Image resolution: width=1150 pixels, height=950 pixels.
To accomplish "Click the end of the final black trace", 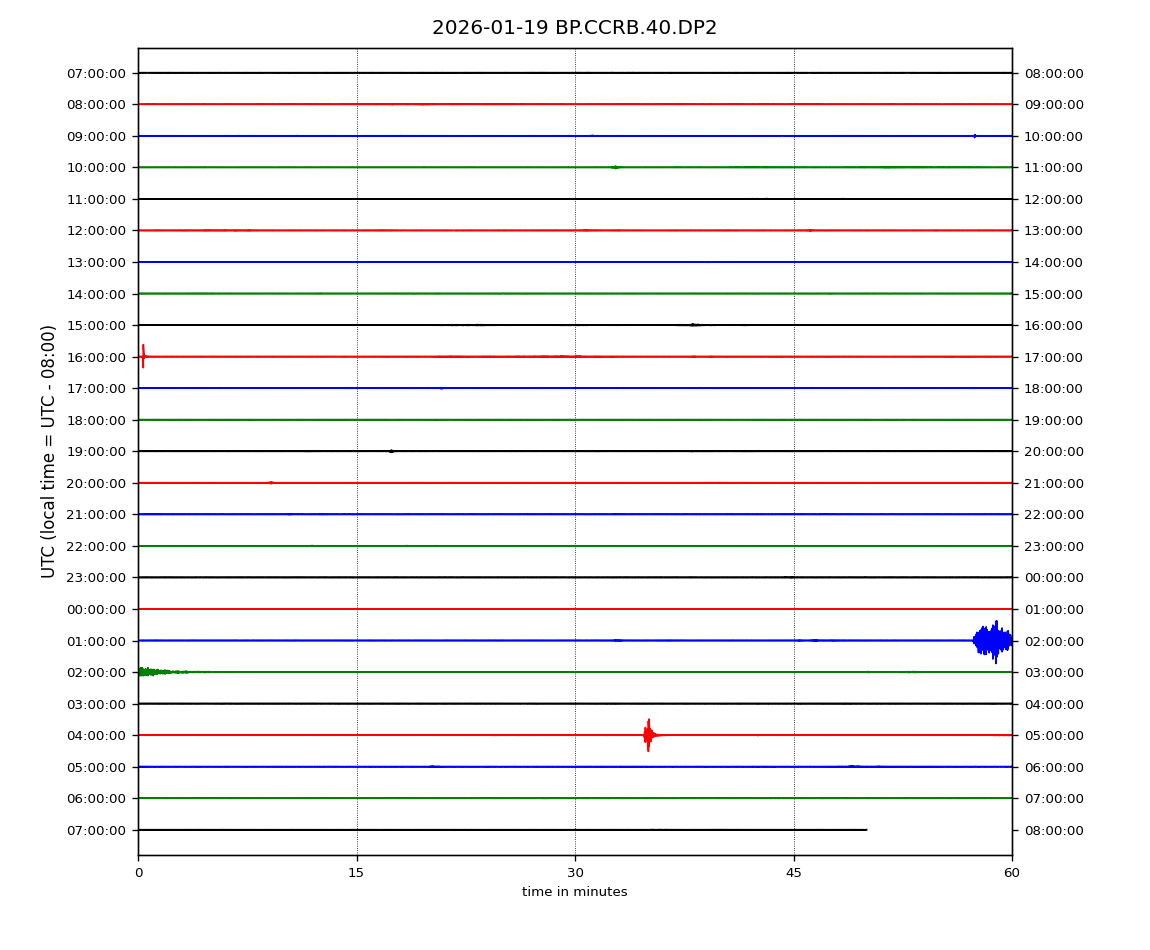I will click(x=866, y=830).
